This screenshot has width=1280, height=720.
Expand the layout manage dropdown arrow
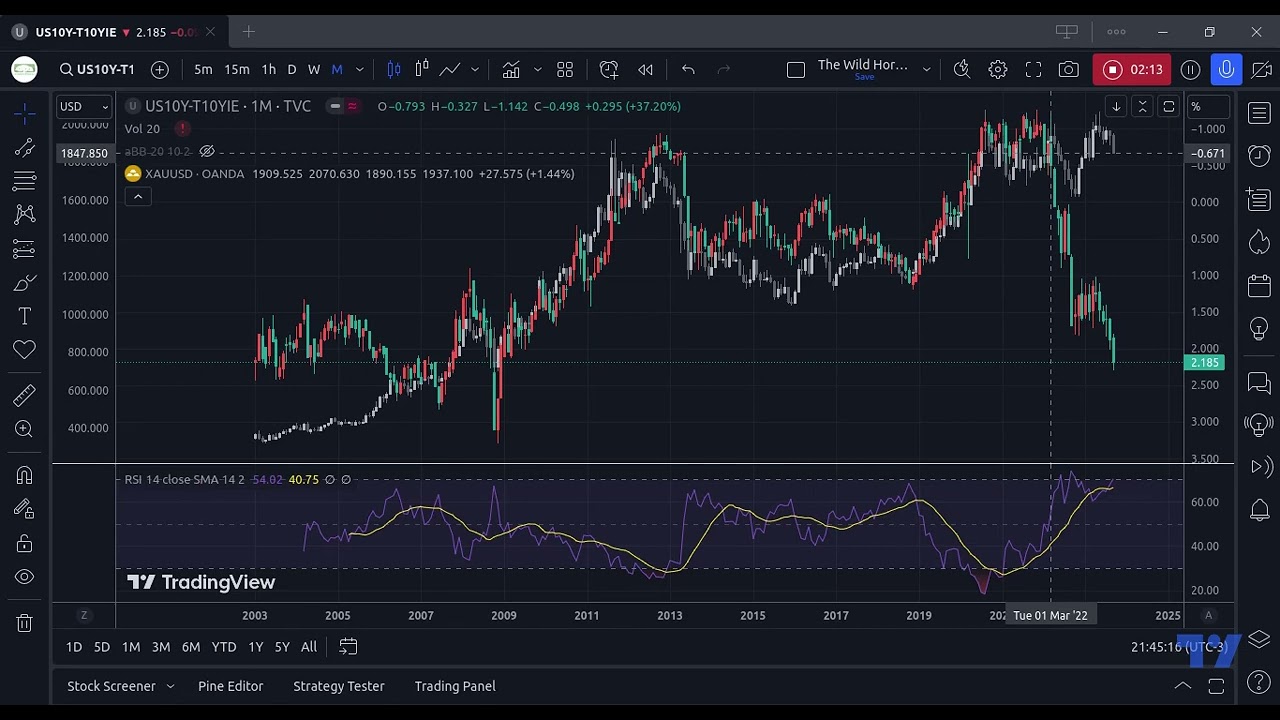[926, 69]
